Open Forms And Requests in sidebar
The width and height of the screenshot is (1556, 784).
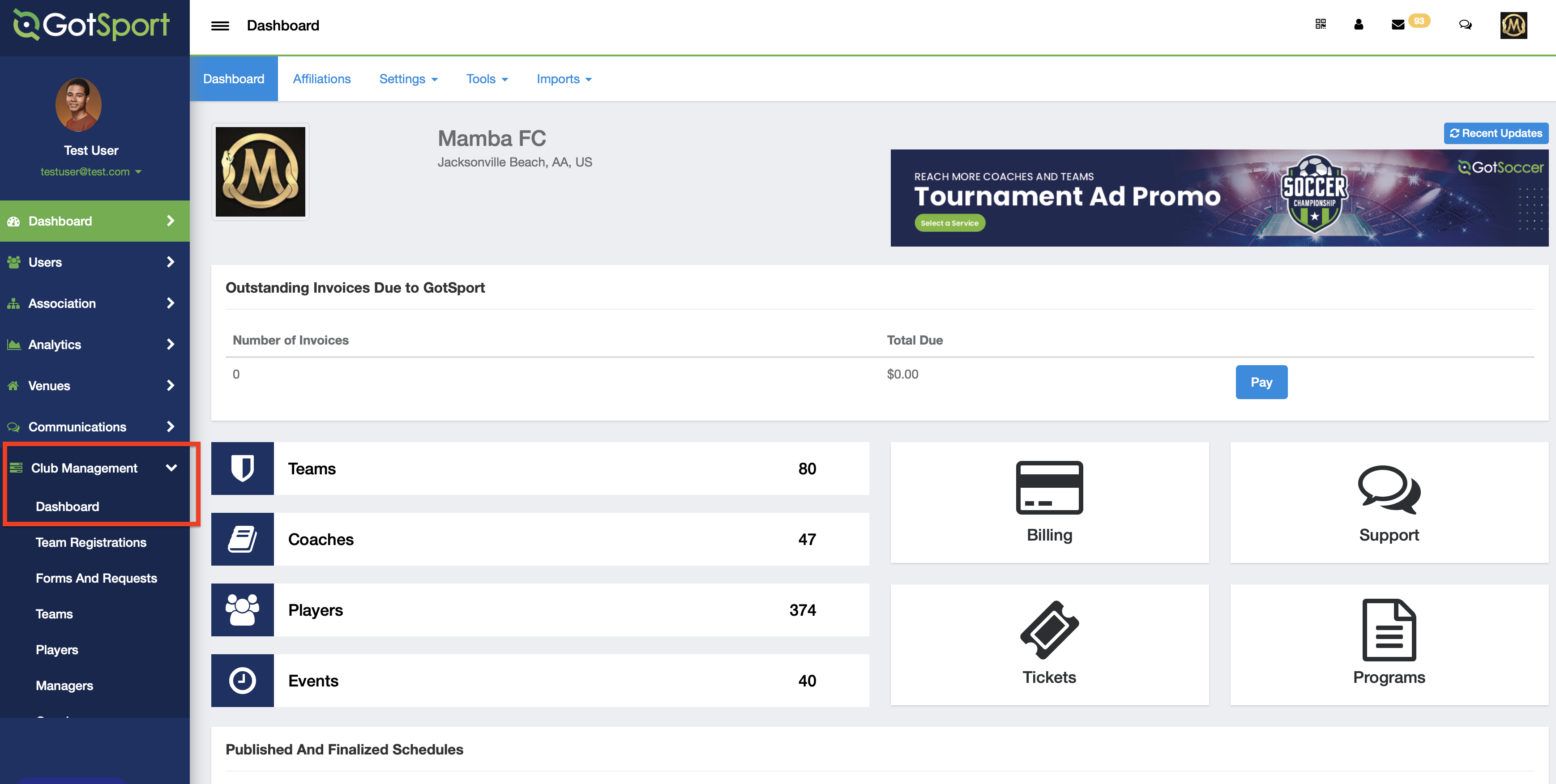96,578
